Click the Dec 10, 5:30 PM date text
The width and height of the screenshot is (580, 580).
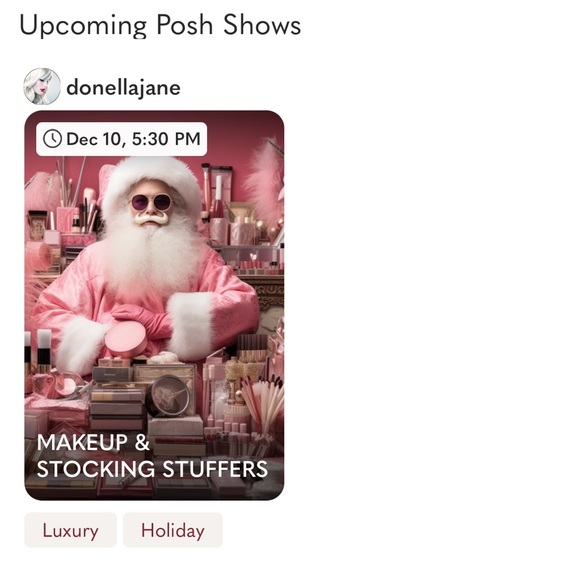[134, 139]
